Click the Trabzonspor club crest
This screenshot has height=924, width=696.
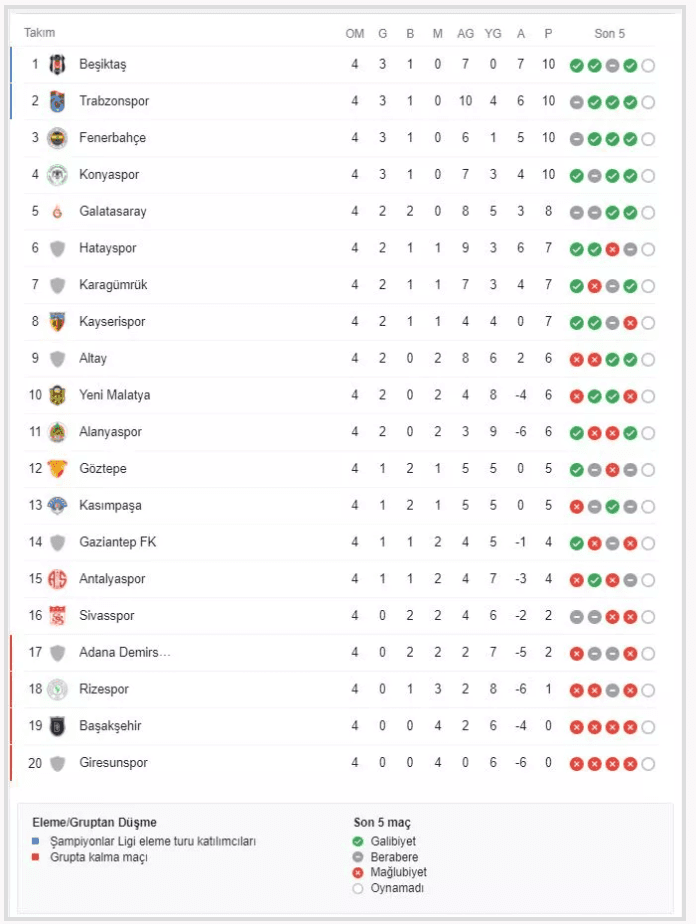click(x=57, y=101)
